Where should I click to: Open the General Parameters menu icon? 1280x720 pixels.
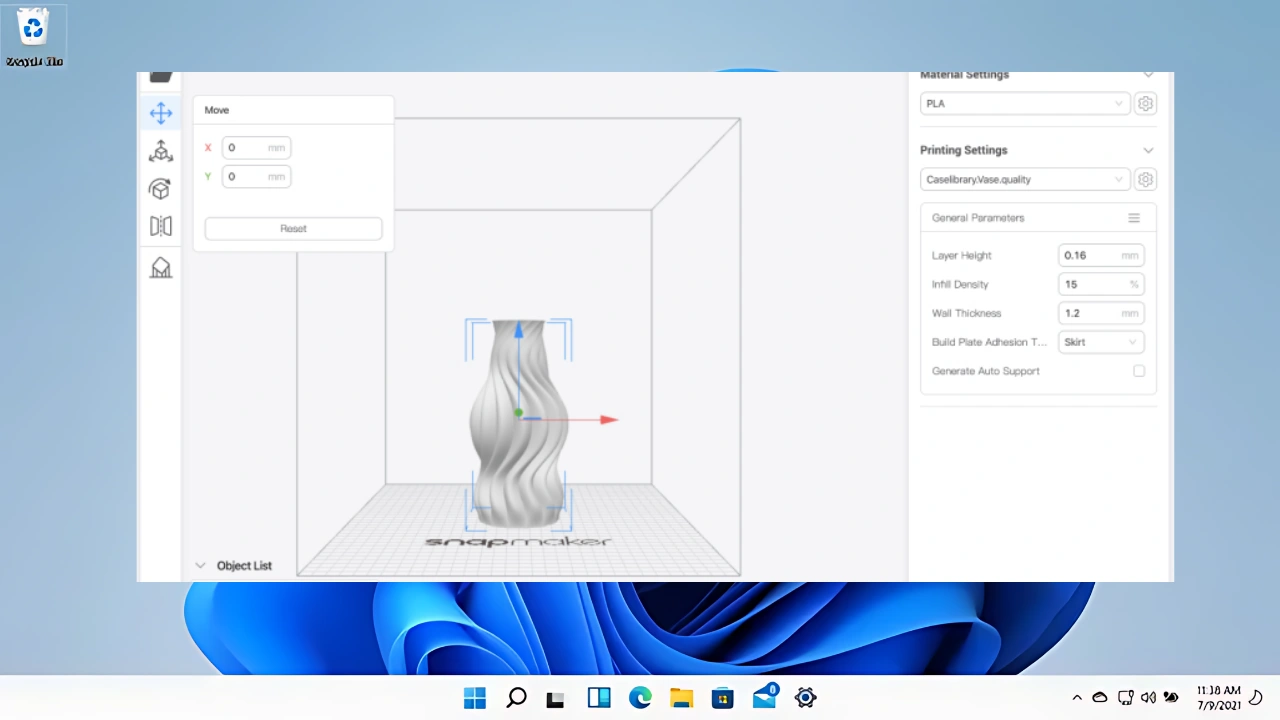click(1134, 218)
